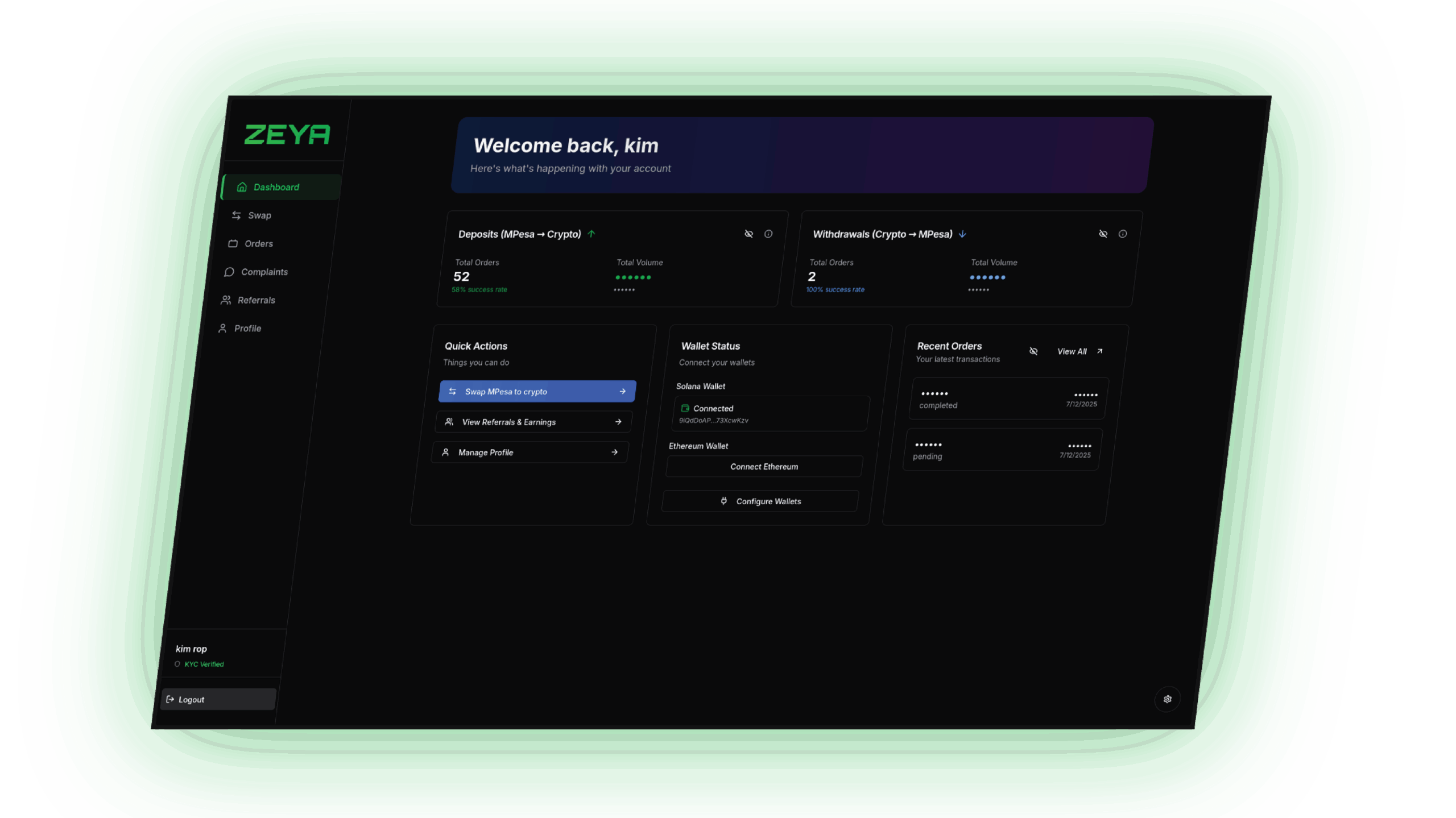Hide Recent Orders details with eye toggle
Image resolution: width=1456 pixels, height=818 pixels.
(1033, 351)
